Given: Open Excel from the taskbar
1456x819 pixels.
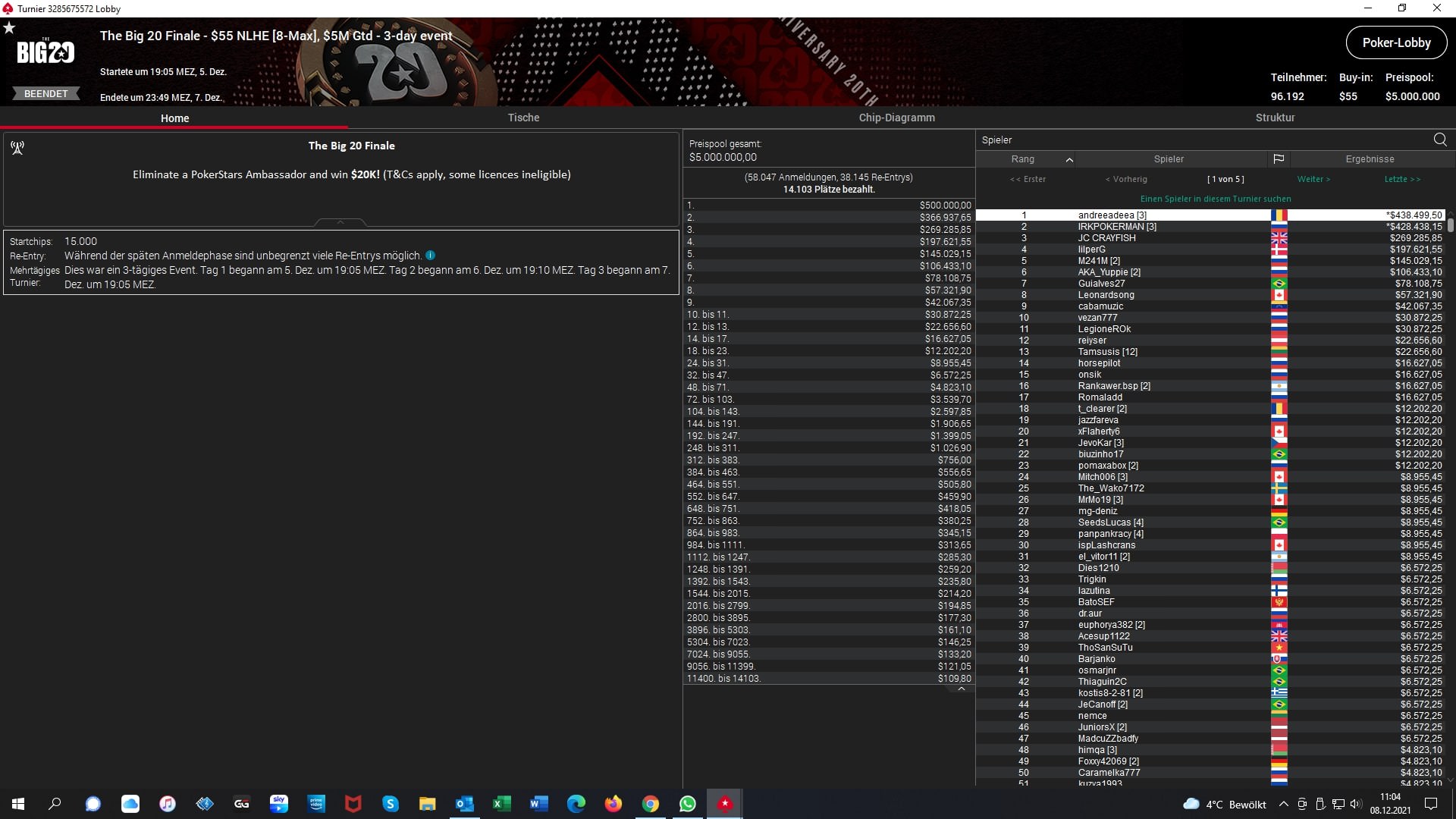Looking at the screenshot, I should 501,804.
